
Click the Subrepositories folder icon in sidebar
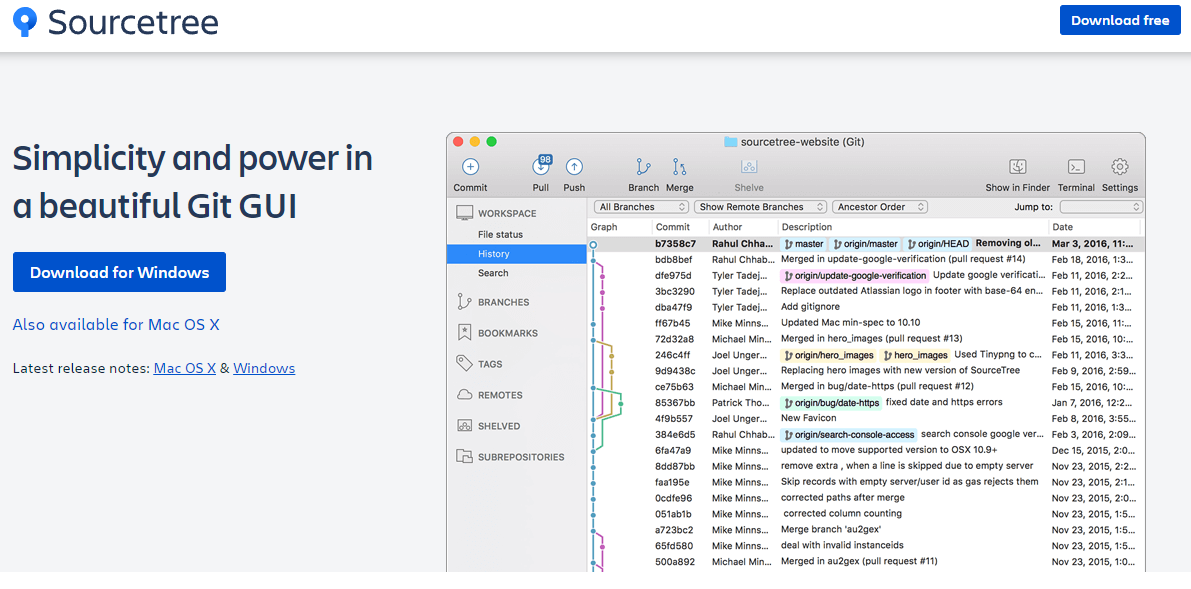click(x=464, y=457)
